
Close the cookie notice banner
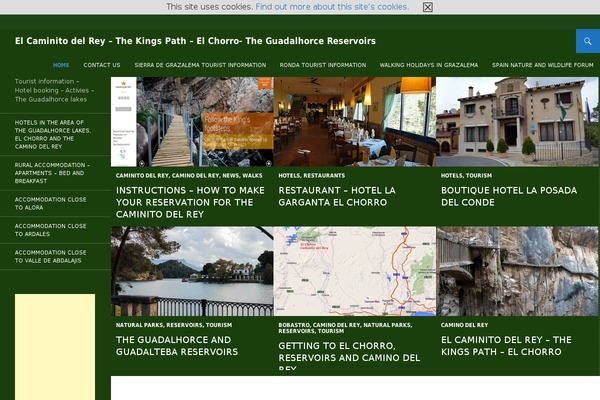coord(428,7)
